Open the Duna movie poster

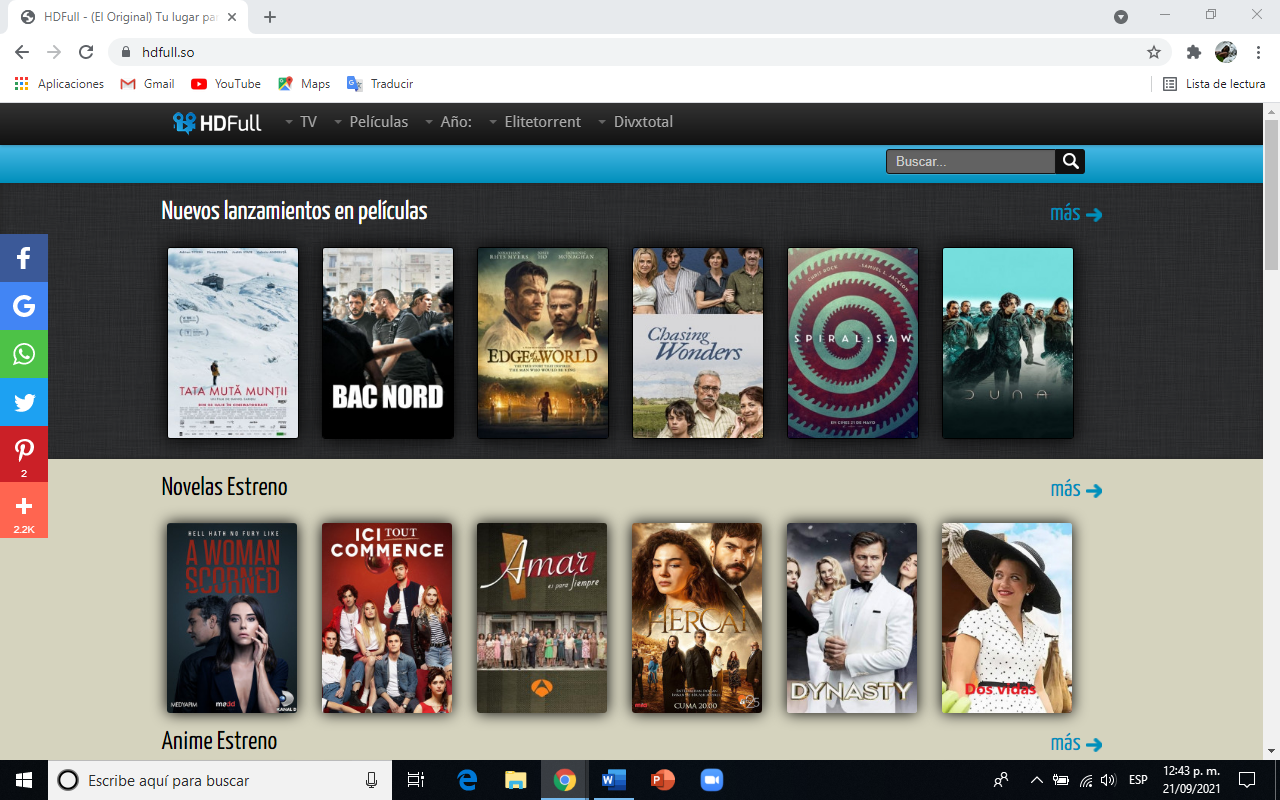(1007, 342)
